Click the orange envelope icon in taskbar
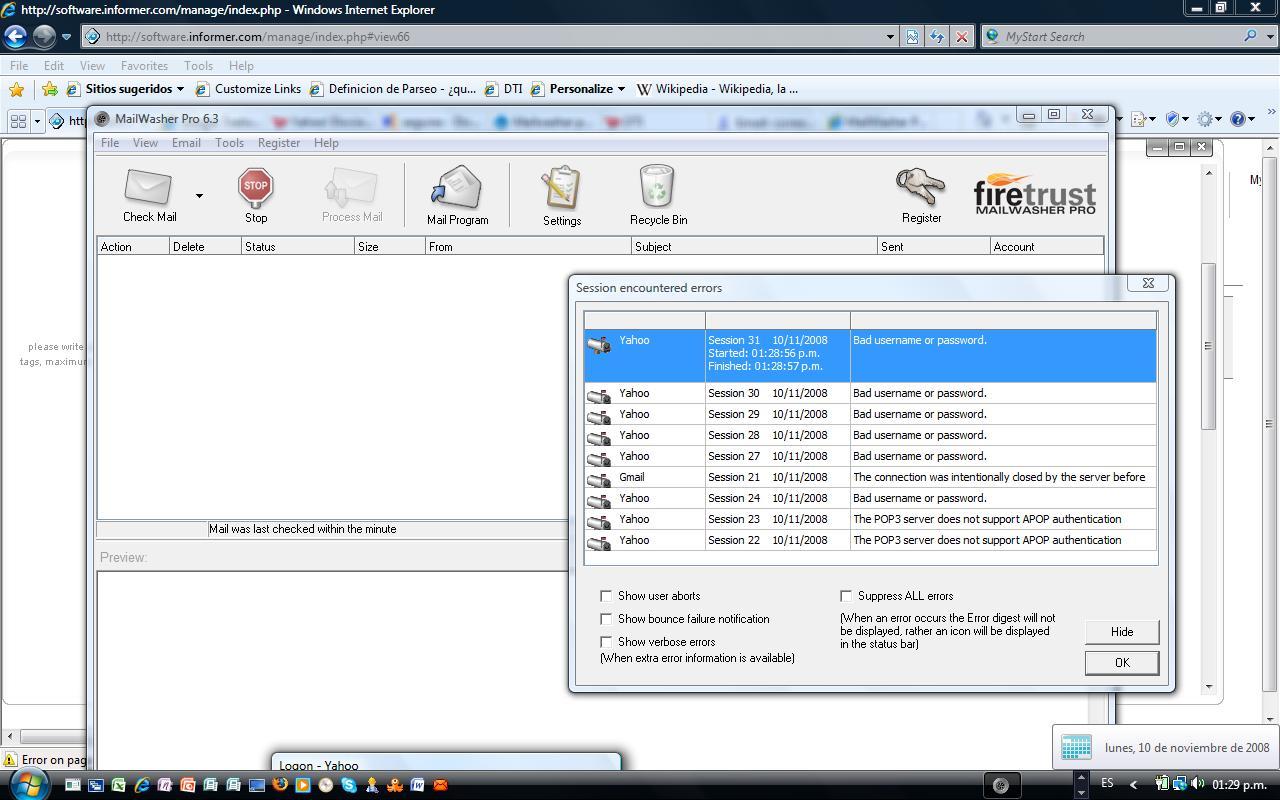Screen dimensions: 1280x800 pos(440,785)
